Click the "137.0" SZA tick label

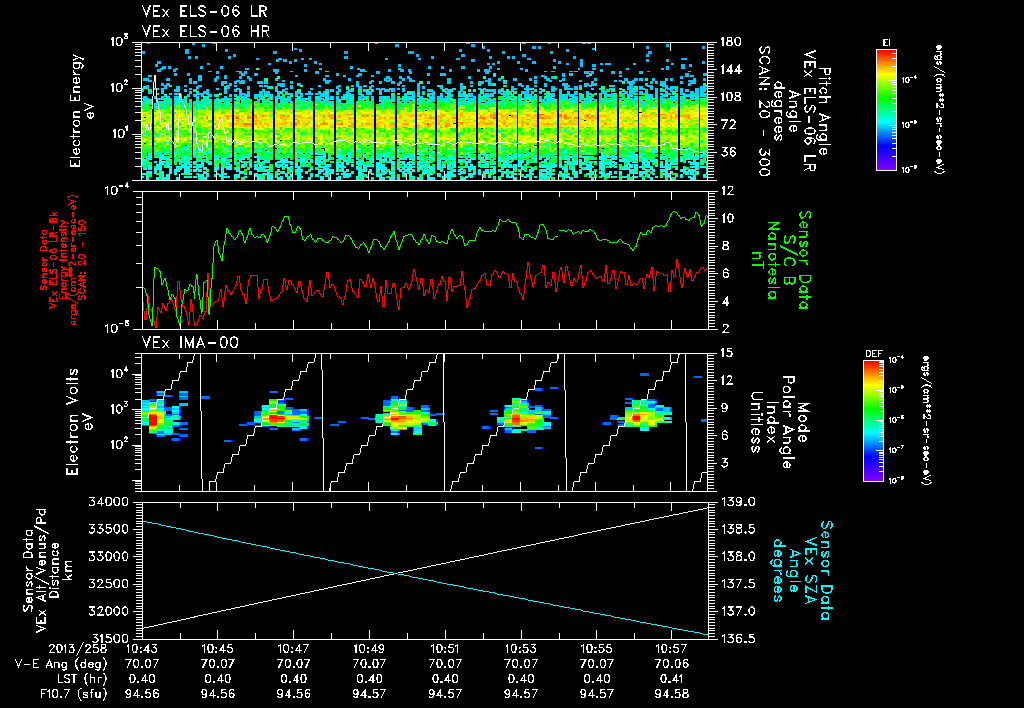(737, 611)
